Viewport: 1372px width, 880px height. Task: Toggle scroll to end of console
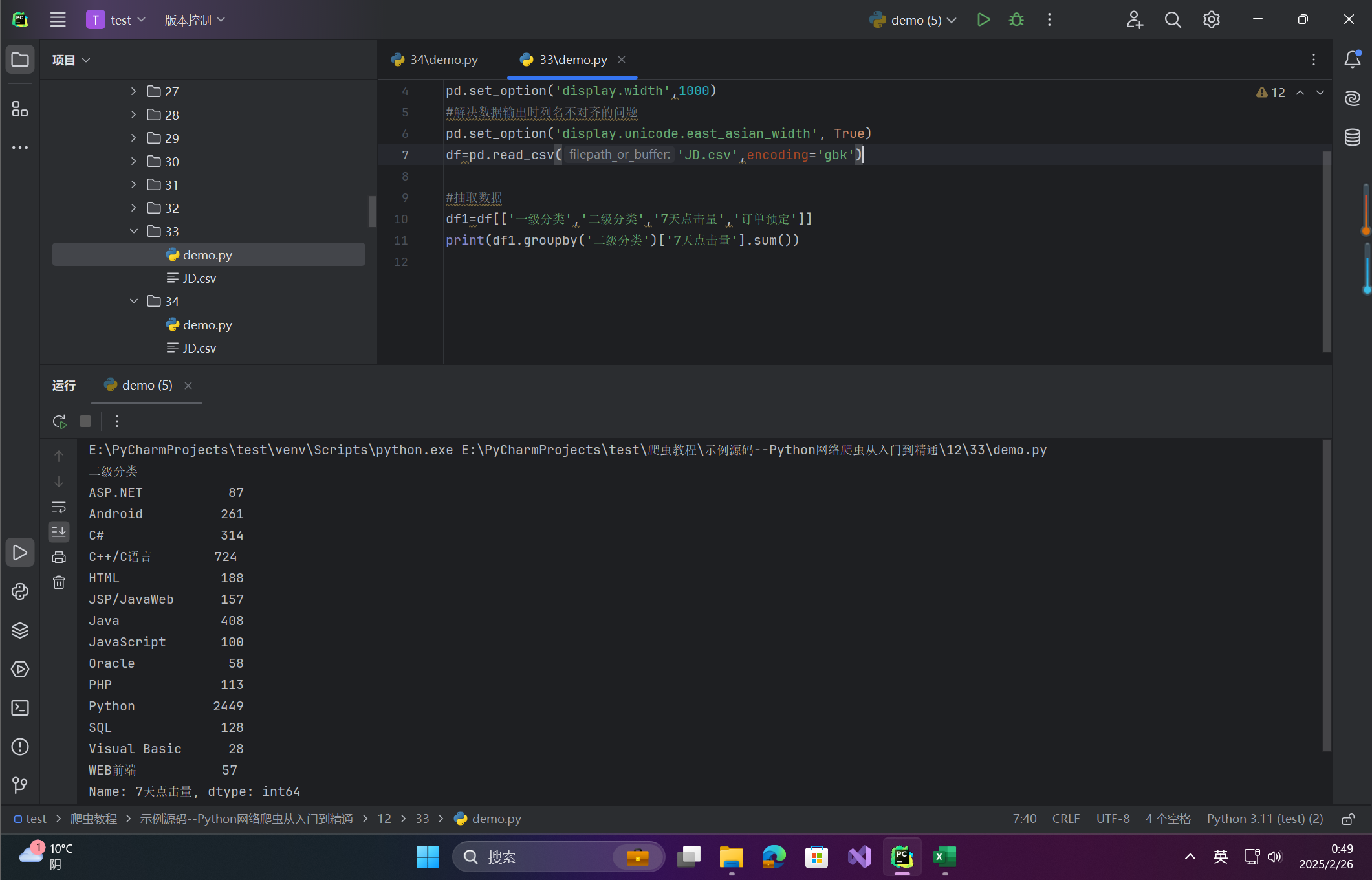pos(59,532)
